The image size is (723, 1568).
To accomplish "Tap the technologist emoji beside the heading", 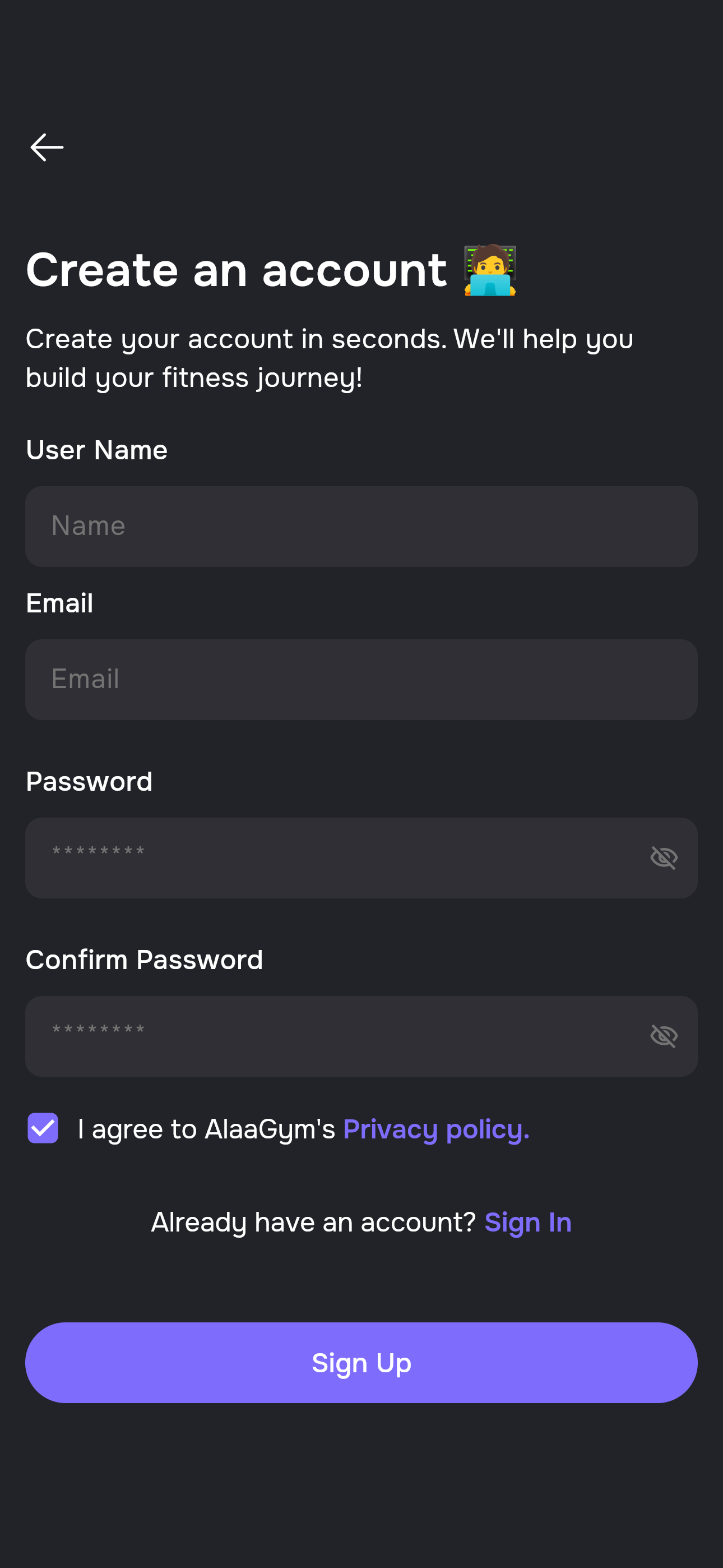I will pos(490,270).
